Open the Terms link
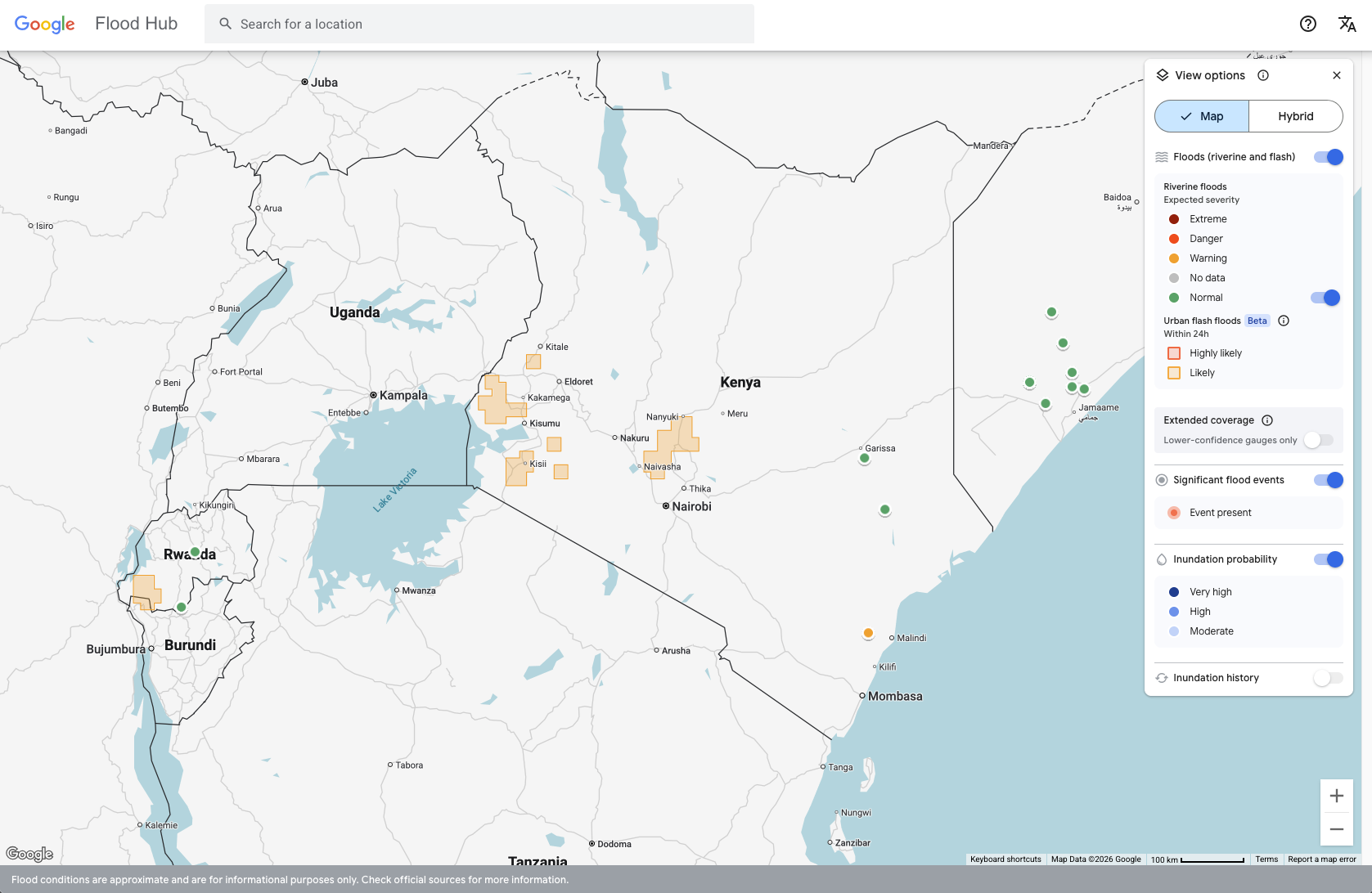Image resolution: width=1372 pixels, height=893 pixels. (1266, 859)
